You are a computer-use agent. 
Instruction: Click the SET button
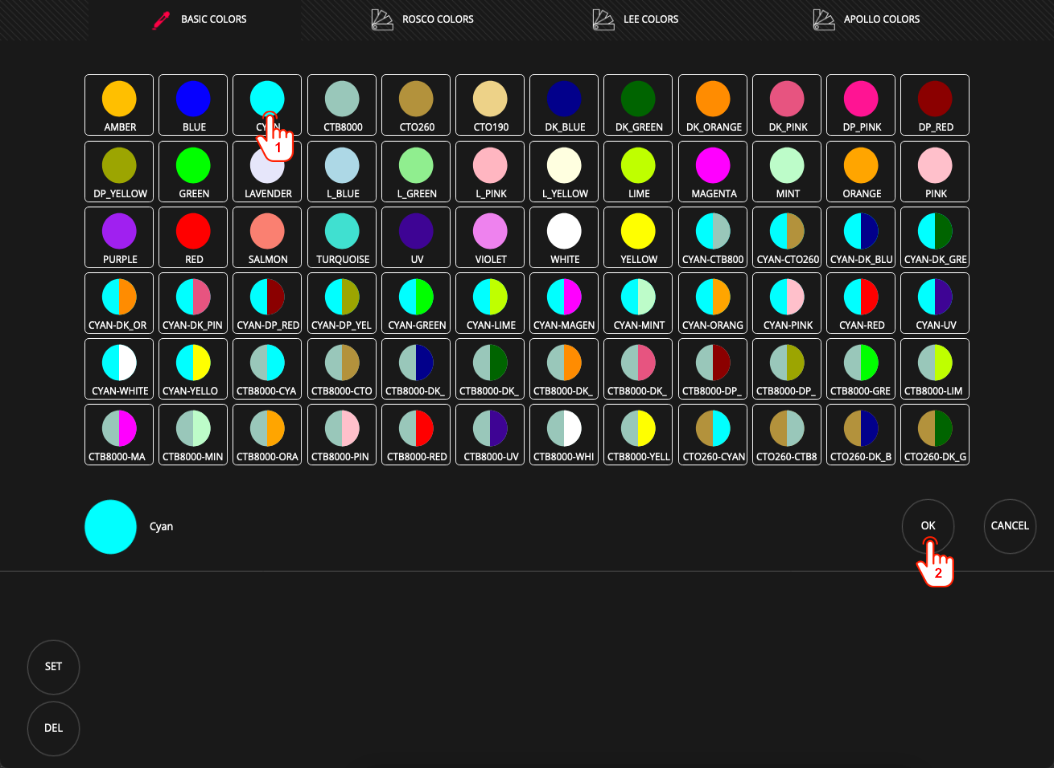(x=53, y=667)
